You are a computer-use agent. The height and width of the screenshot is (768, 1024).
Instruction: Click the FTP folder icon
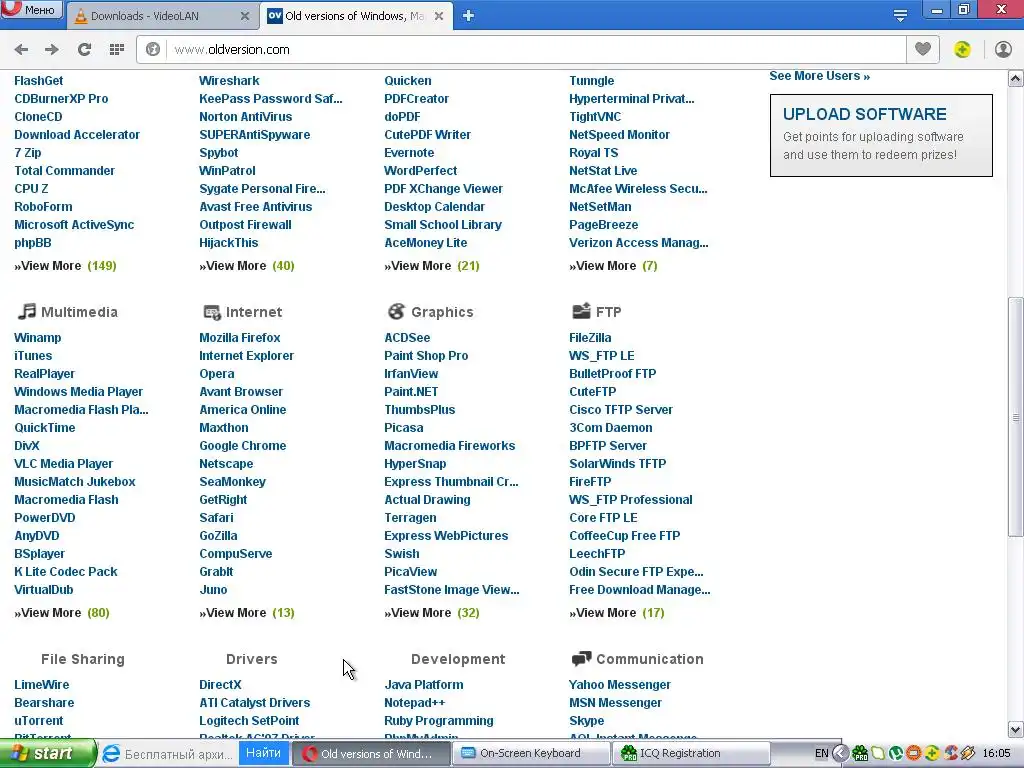[x=581, y=312]
